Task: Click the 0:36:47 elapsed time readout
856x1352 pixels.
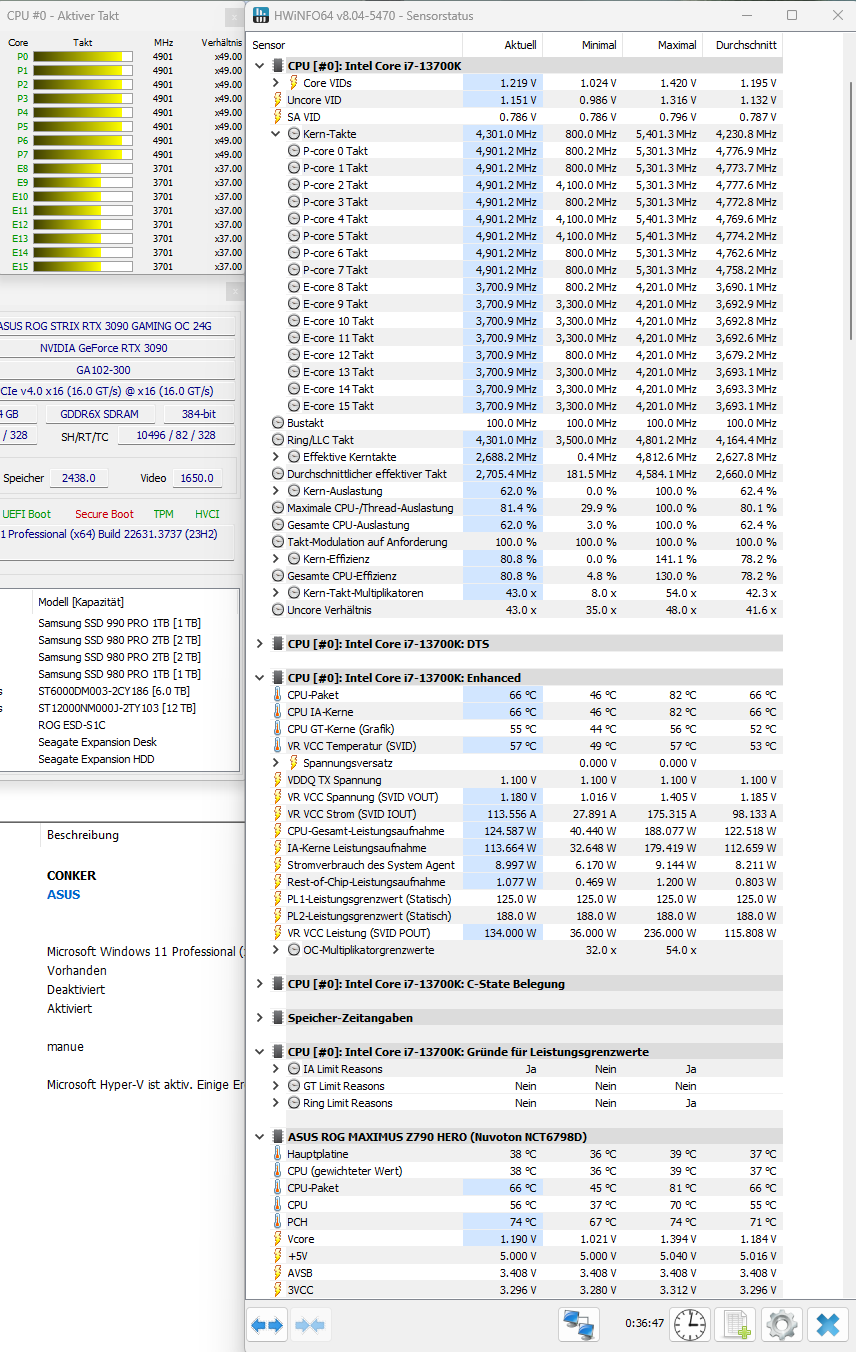Action: (x=644, y=1323)
